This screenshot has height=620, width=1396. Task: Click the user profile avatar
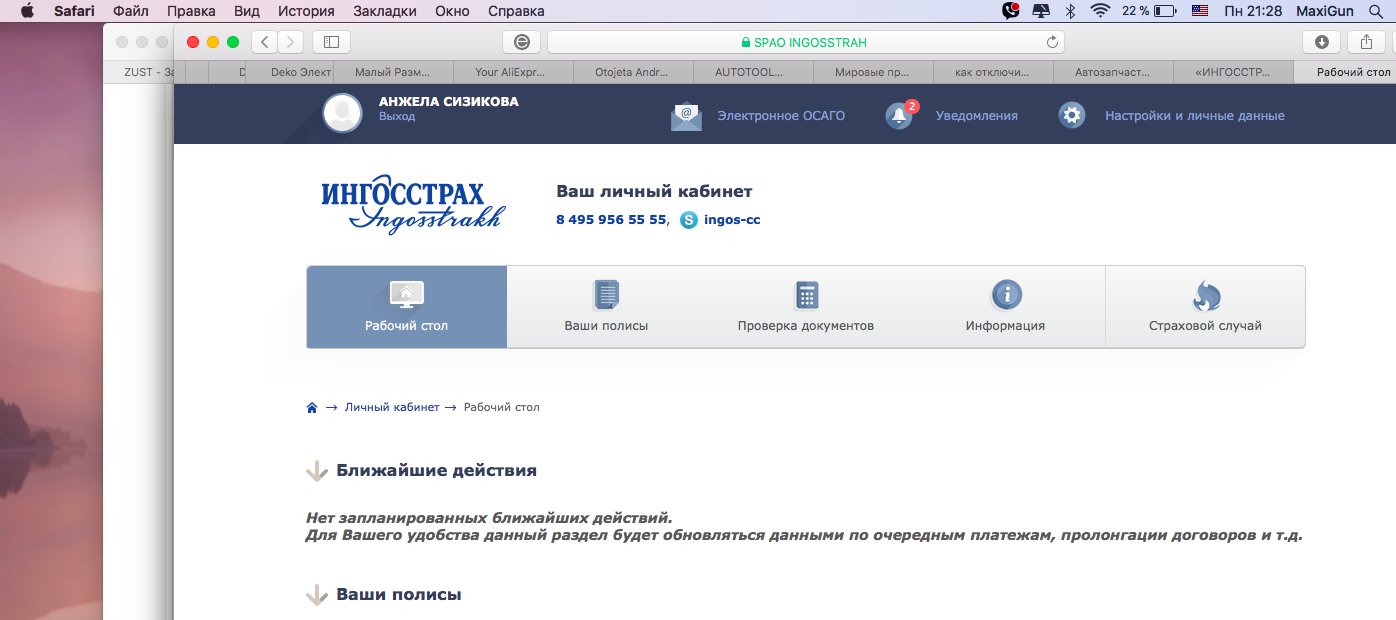[342, 113]
